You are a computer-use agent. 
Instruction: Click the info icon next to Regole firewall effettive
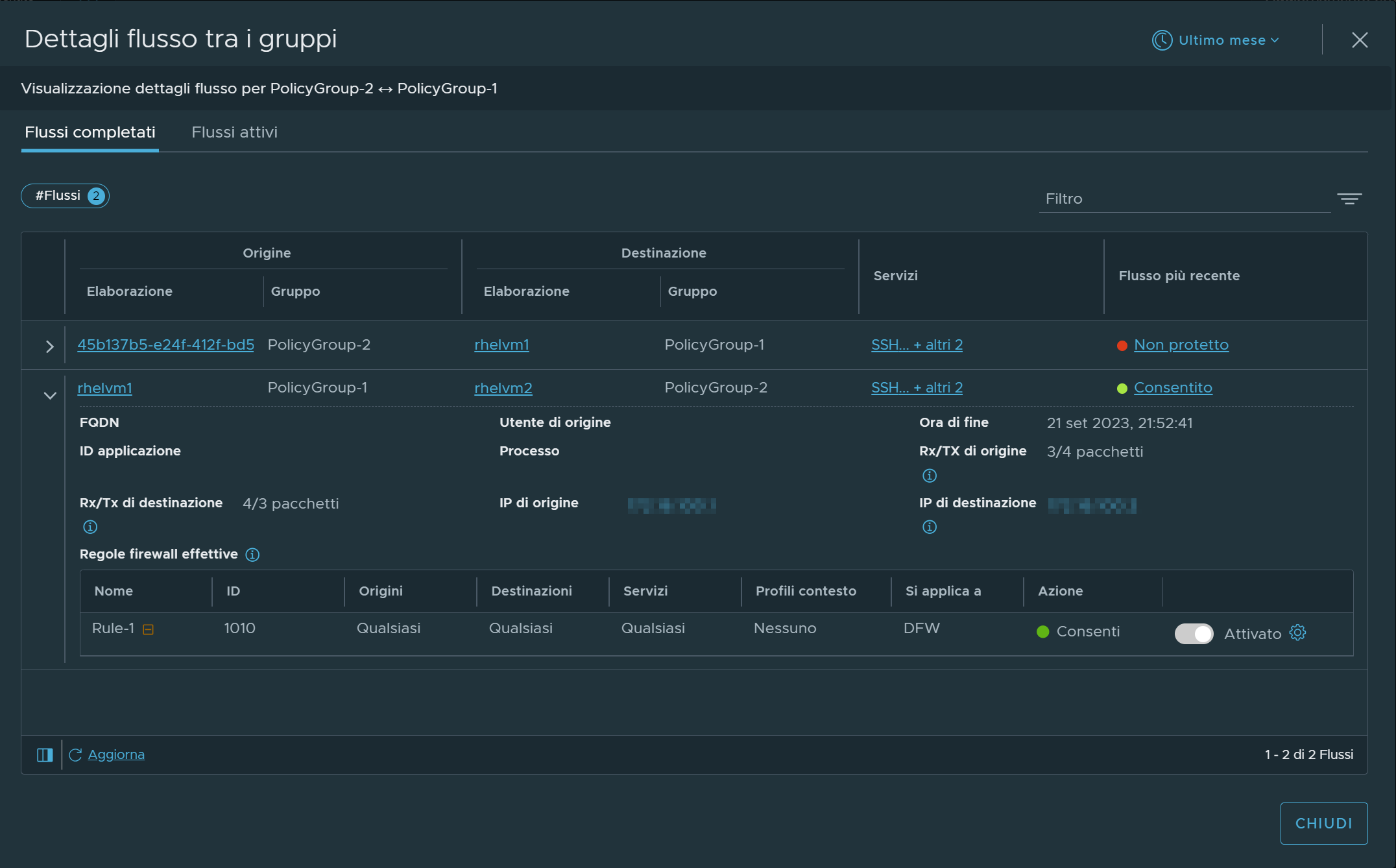254,554
